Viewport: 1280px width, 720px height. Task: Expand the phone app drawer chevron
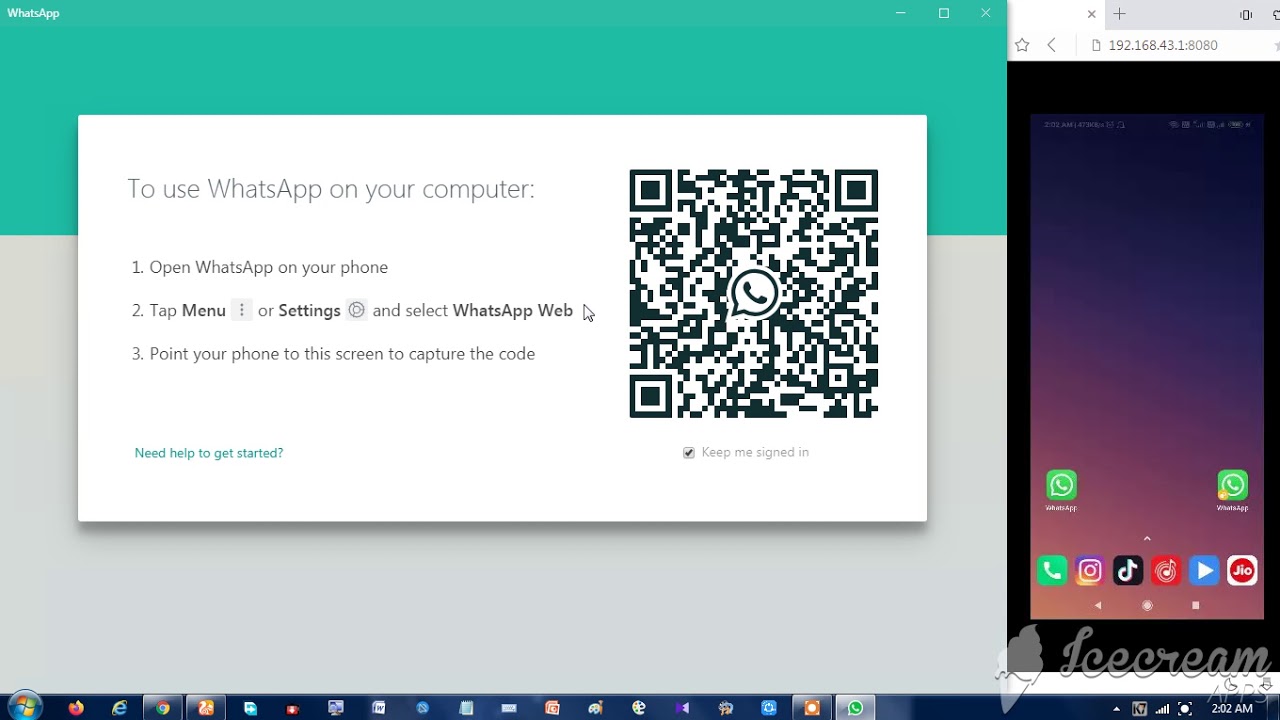1147,539
